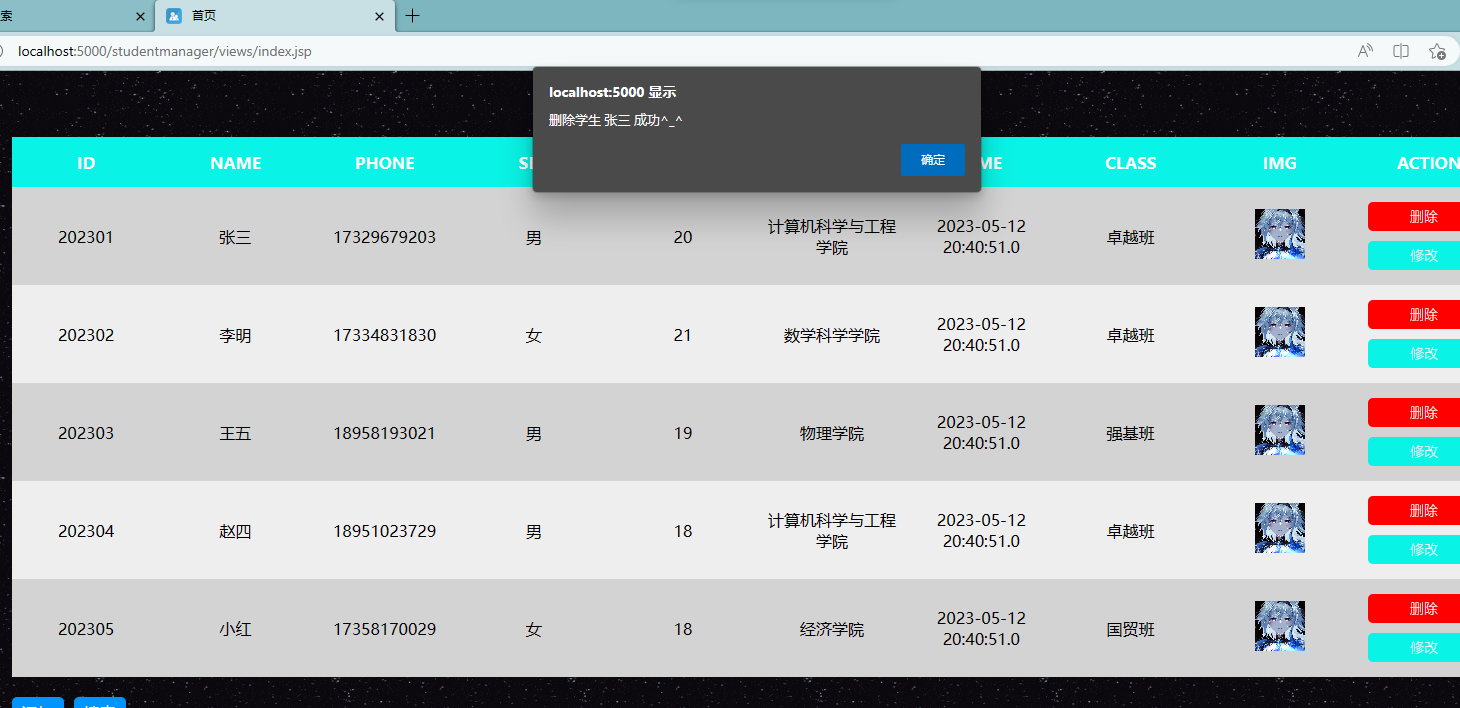Screen dimensions: 1460x708
Task: Click phone number 18951023729
Action: [x=385, y=531]
